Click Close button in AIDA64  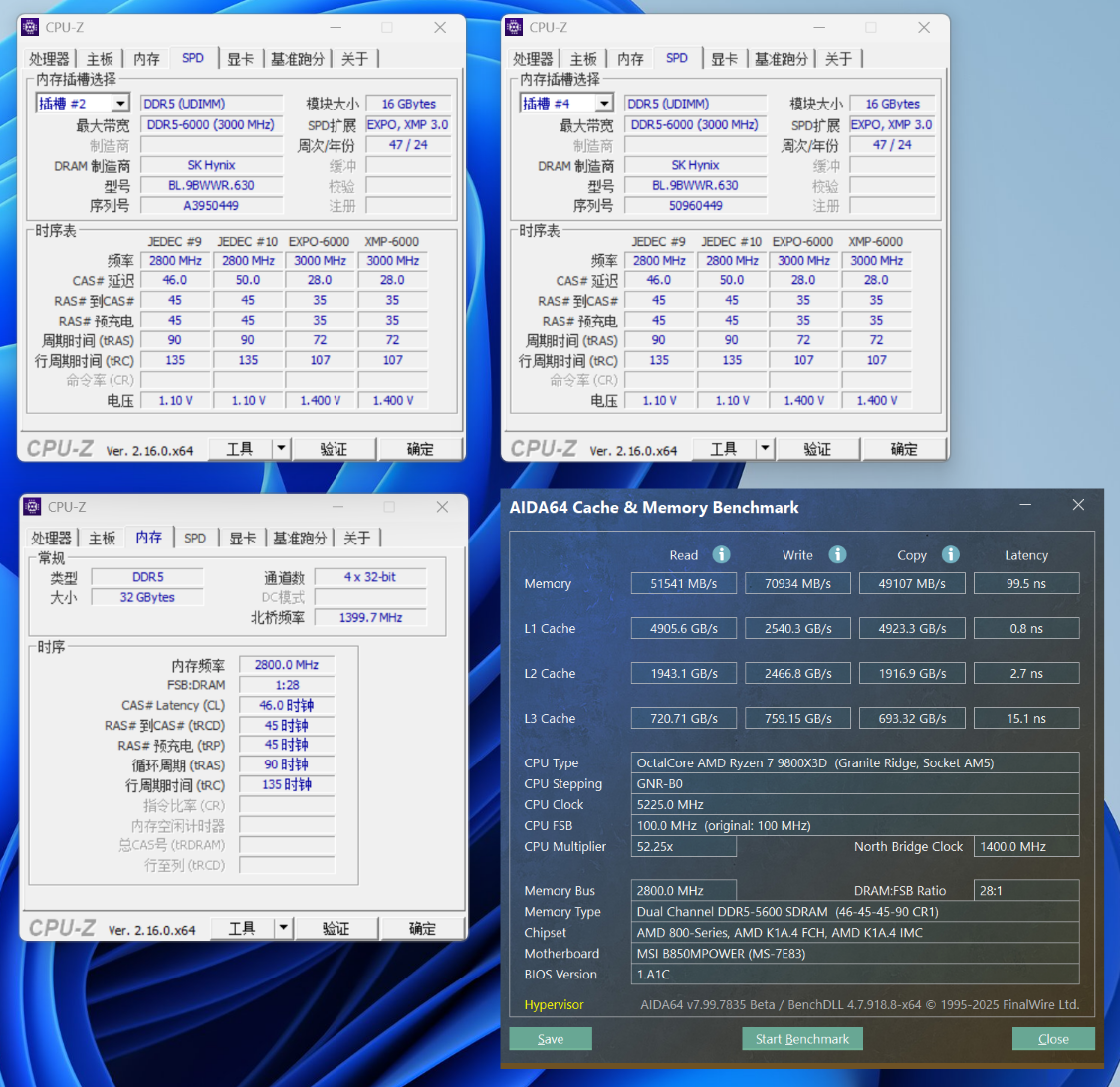pos(1053,1039)
